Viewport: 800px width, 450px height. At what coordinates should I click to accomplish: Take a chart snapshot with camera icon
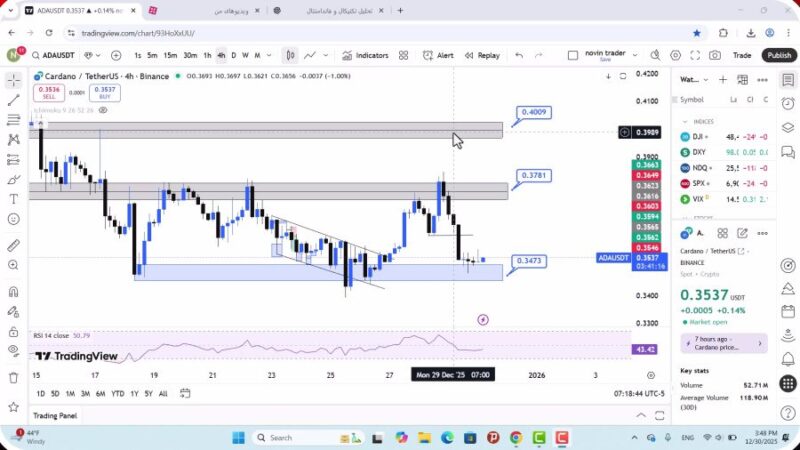[715, 55]
